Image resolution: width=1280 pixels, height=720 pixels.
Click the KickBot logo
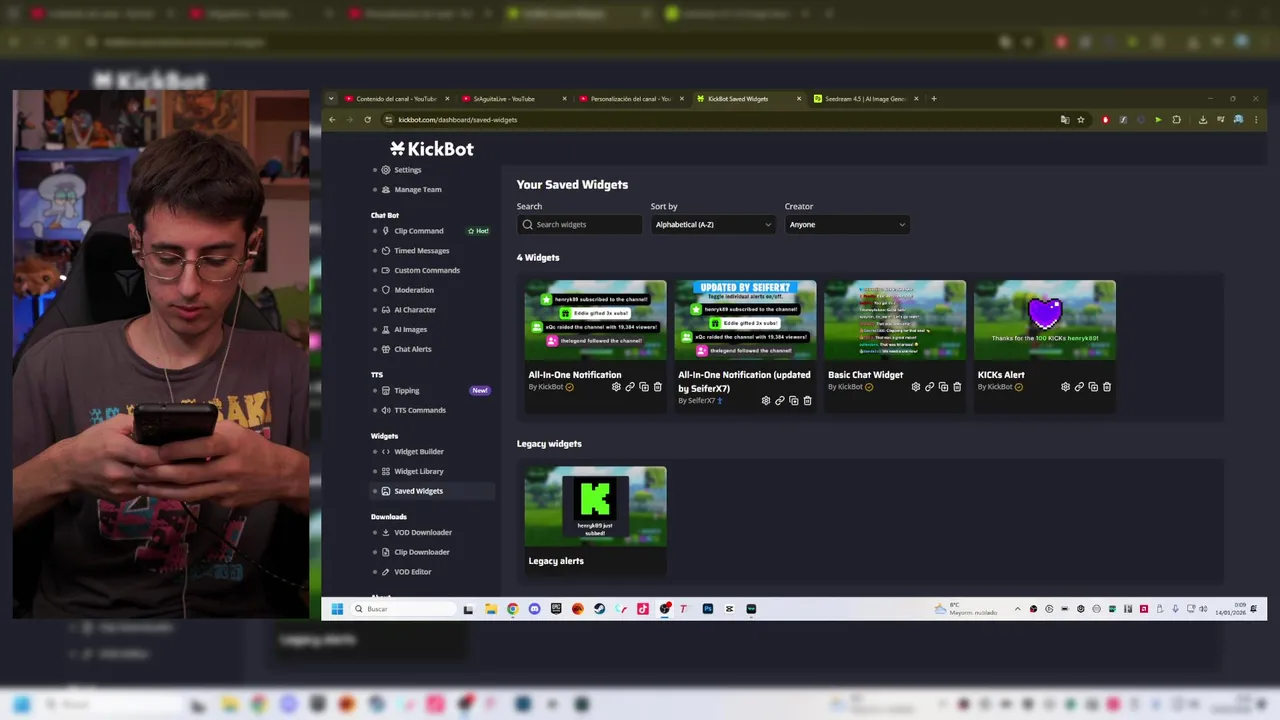pos(432,149)
